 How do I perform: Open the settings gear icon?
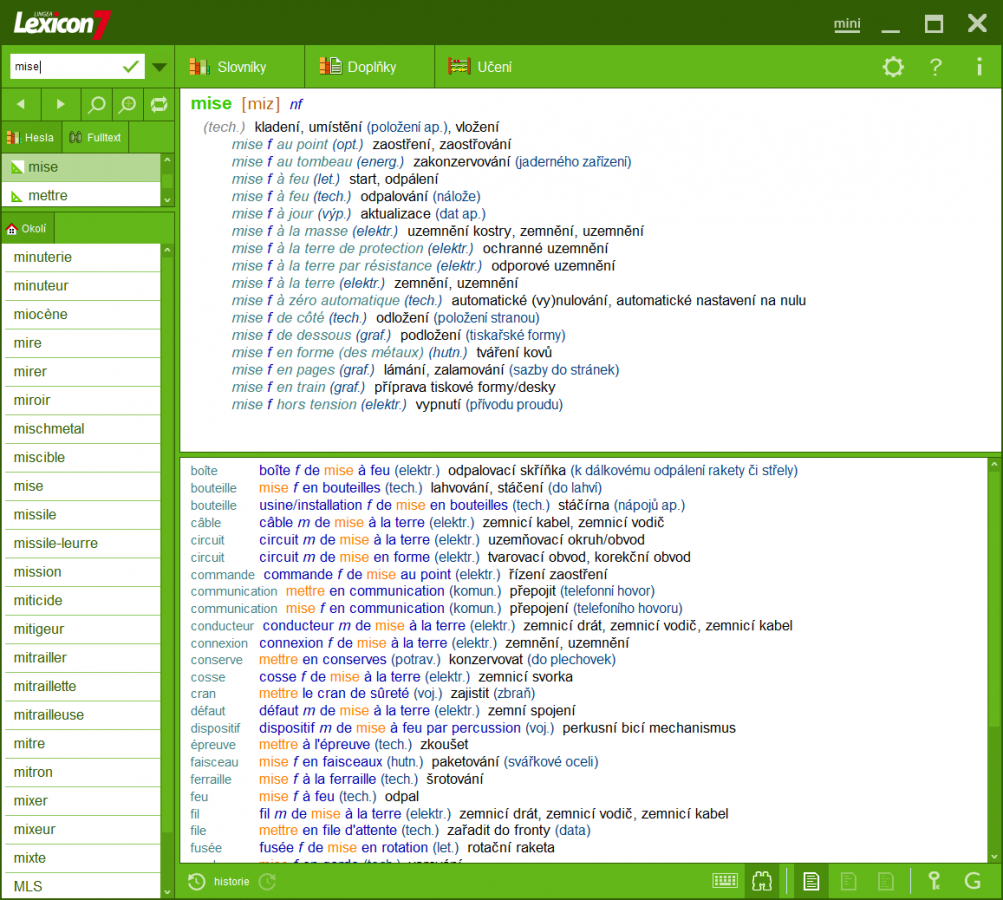click(893, 66)
